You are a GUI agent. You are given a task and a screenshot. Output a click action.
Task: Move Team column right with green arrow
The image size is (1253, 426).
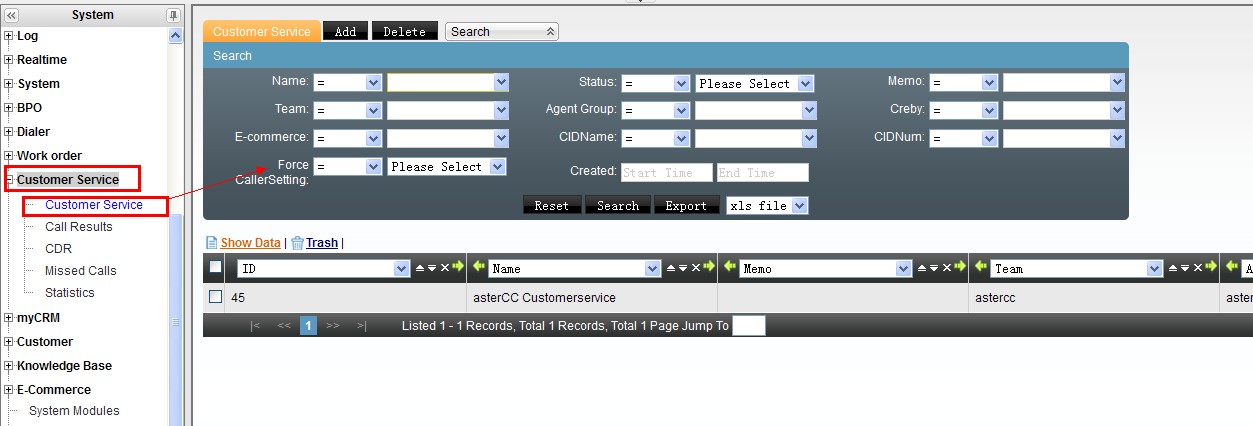click(1210, 268)
